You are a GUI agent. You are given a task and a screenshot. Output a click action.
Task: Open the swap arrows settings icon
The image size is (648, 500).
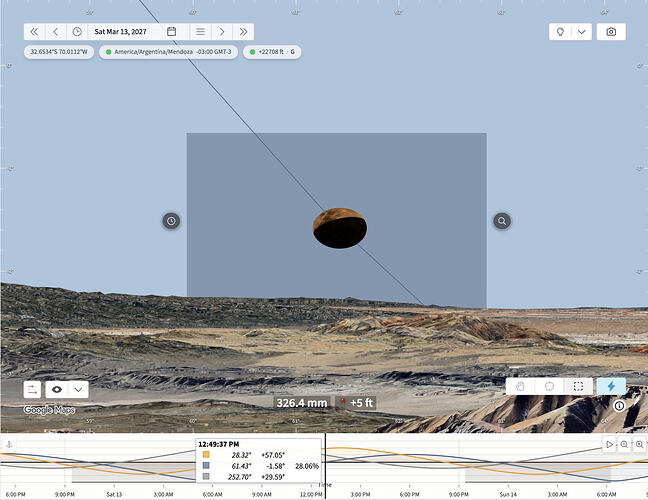pos(32,389)
